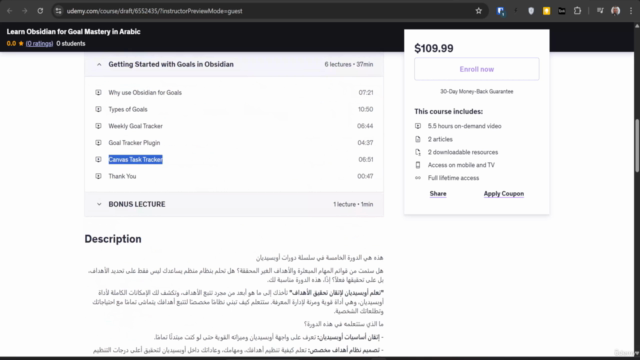Click the Udemy URL address bar
Viewport: 640px width, 360px height.
(x=269, y=11)
